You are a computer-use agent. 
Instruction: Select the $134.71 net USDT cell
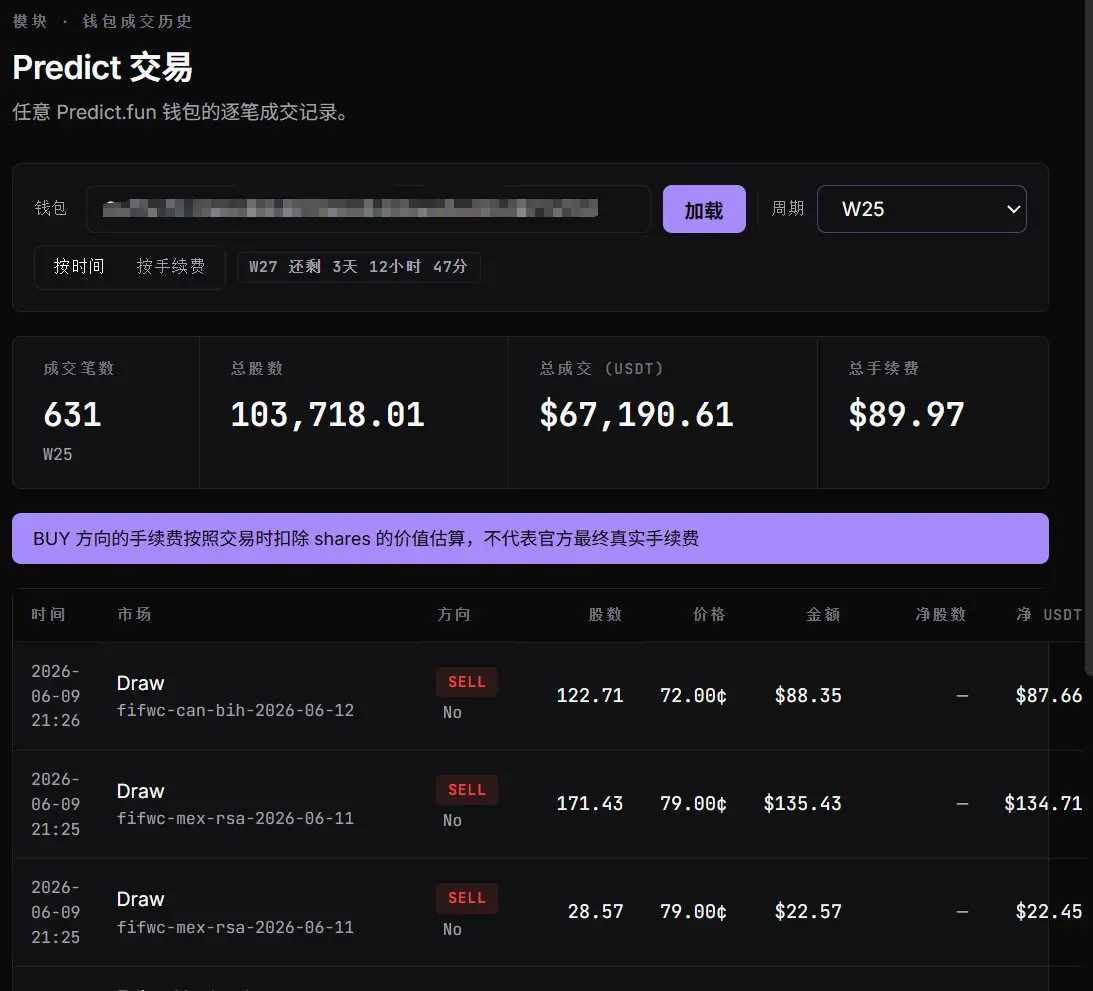pos(1043,804)
